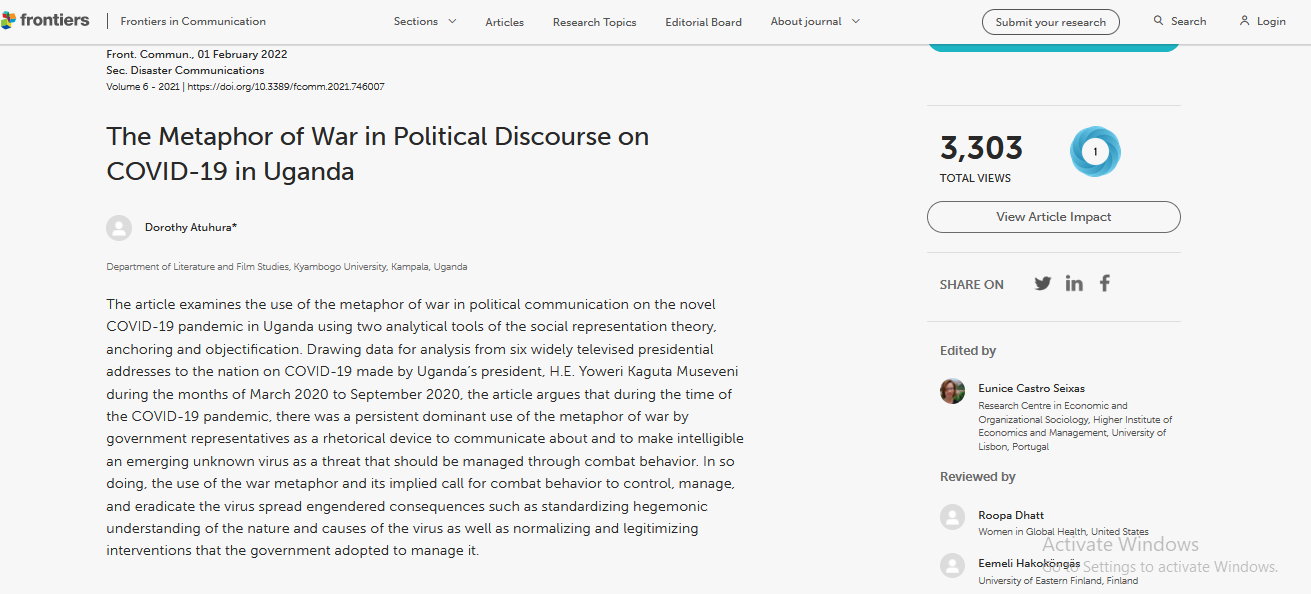Click the Altmetric score badge
The width and height of the screenshot is (1311, 594).
(x=1095, y=152)
